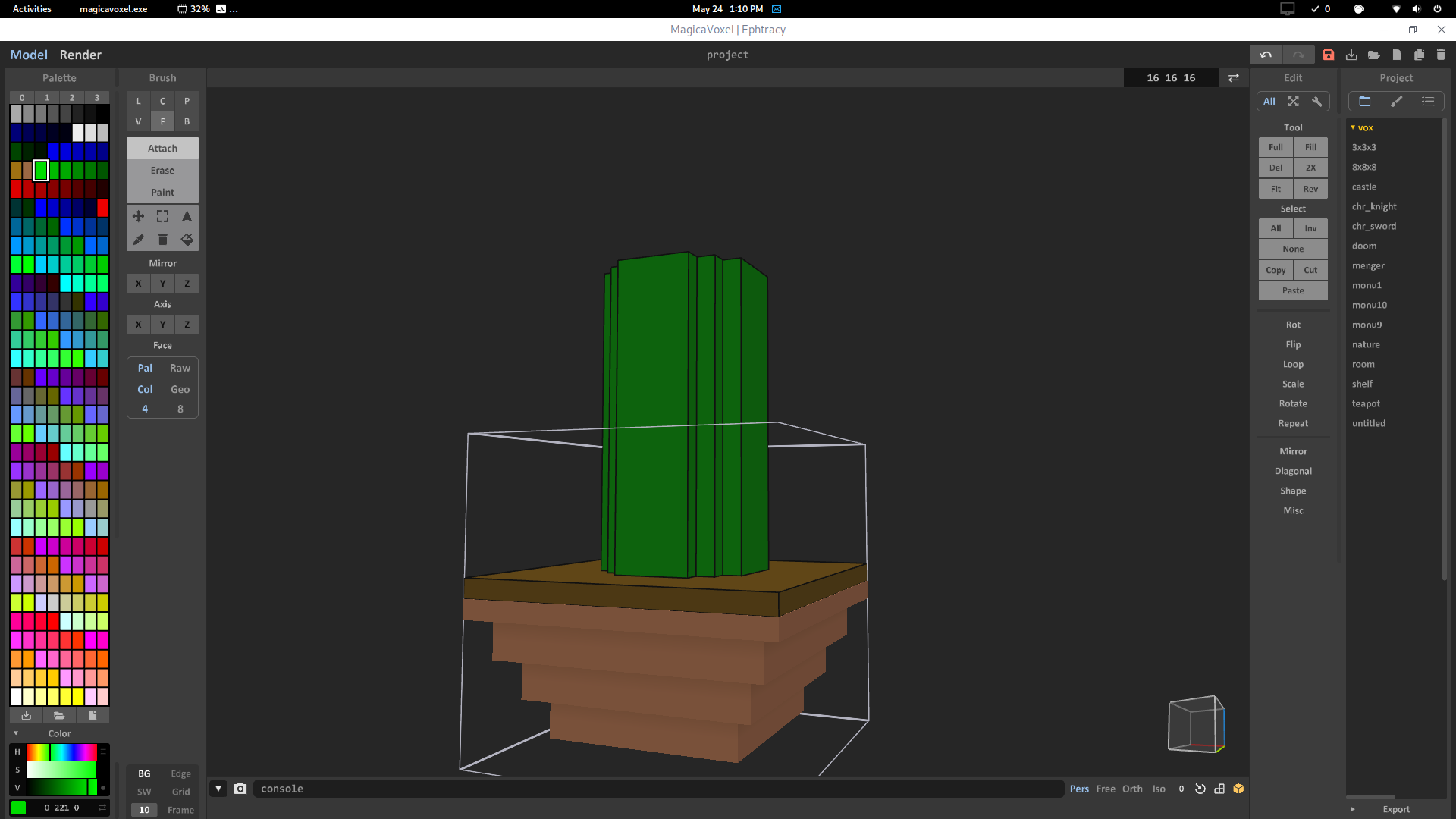Delete model with the top-right trash icon
Viewport: 1456px width, 819px height.
coord(1441,55)
